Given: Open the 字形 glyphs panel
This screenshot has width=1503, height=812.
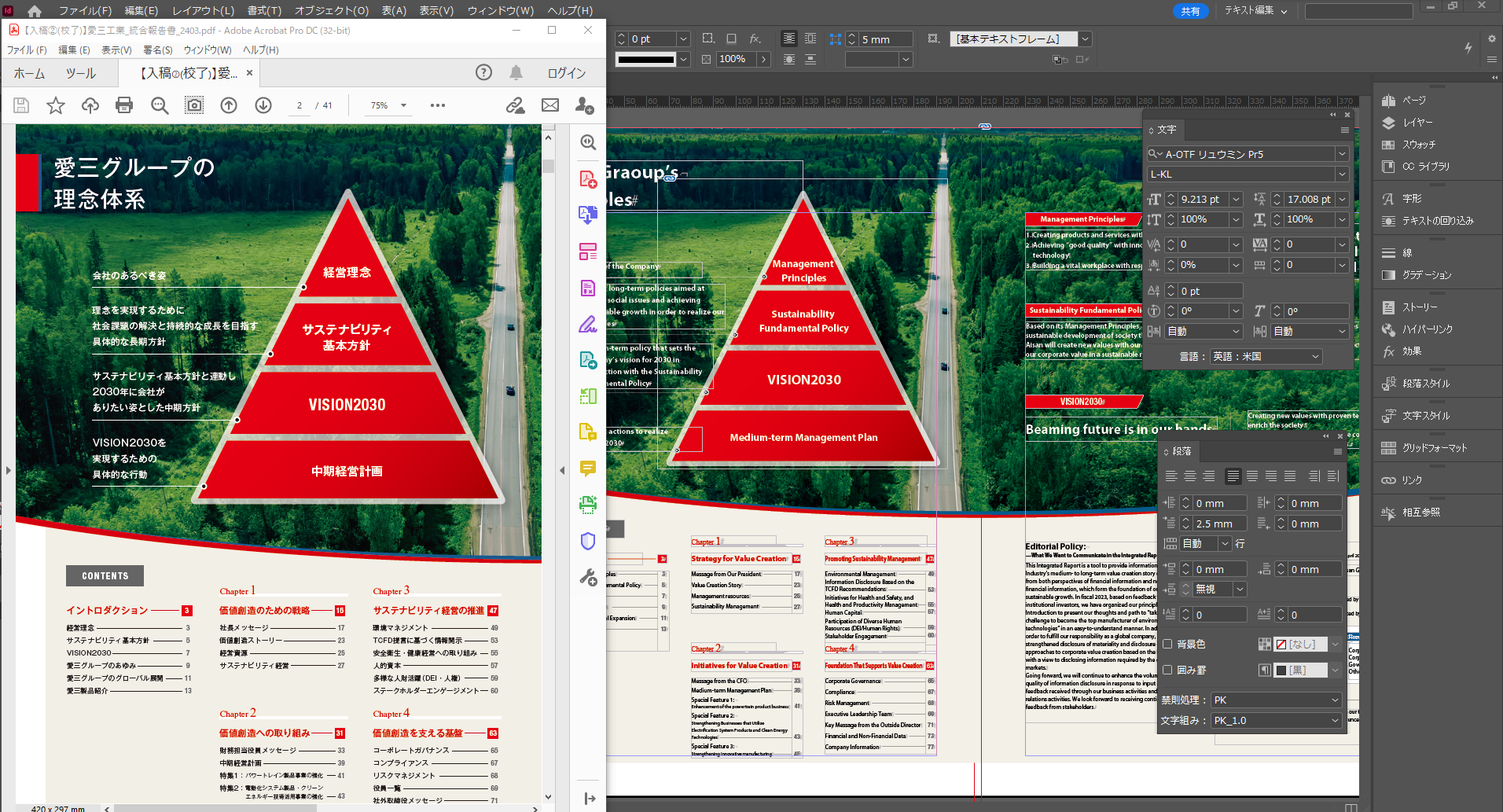Looking at the screenshot, I should [x=1402, y=199].
